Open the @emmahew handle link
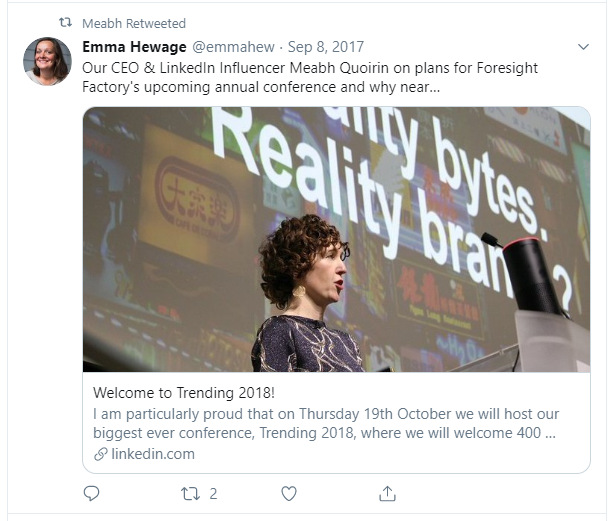614x521 pixels. (233, 47)
